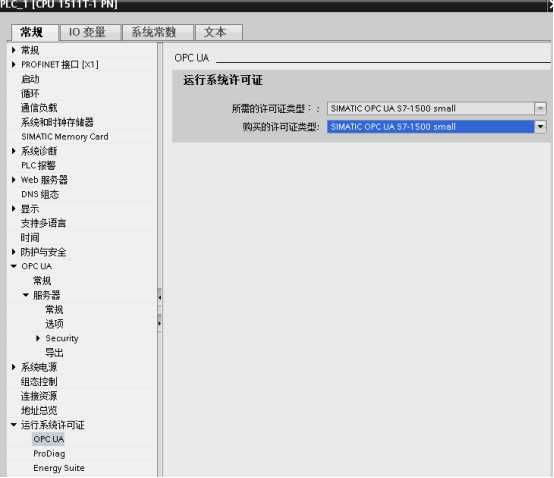Click the 系统电源 label
The height and width of the screenshot is (478, 554).
coord(39,367)
